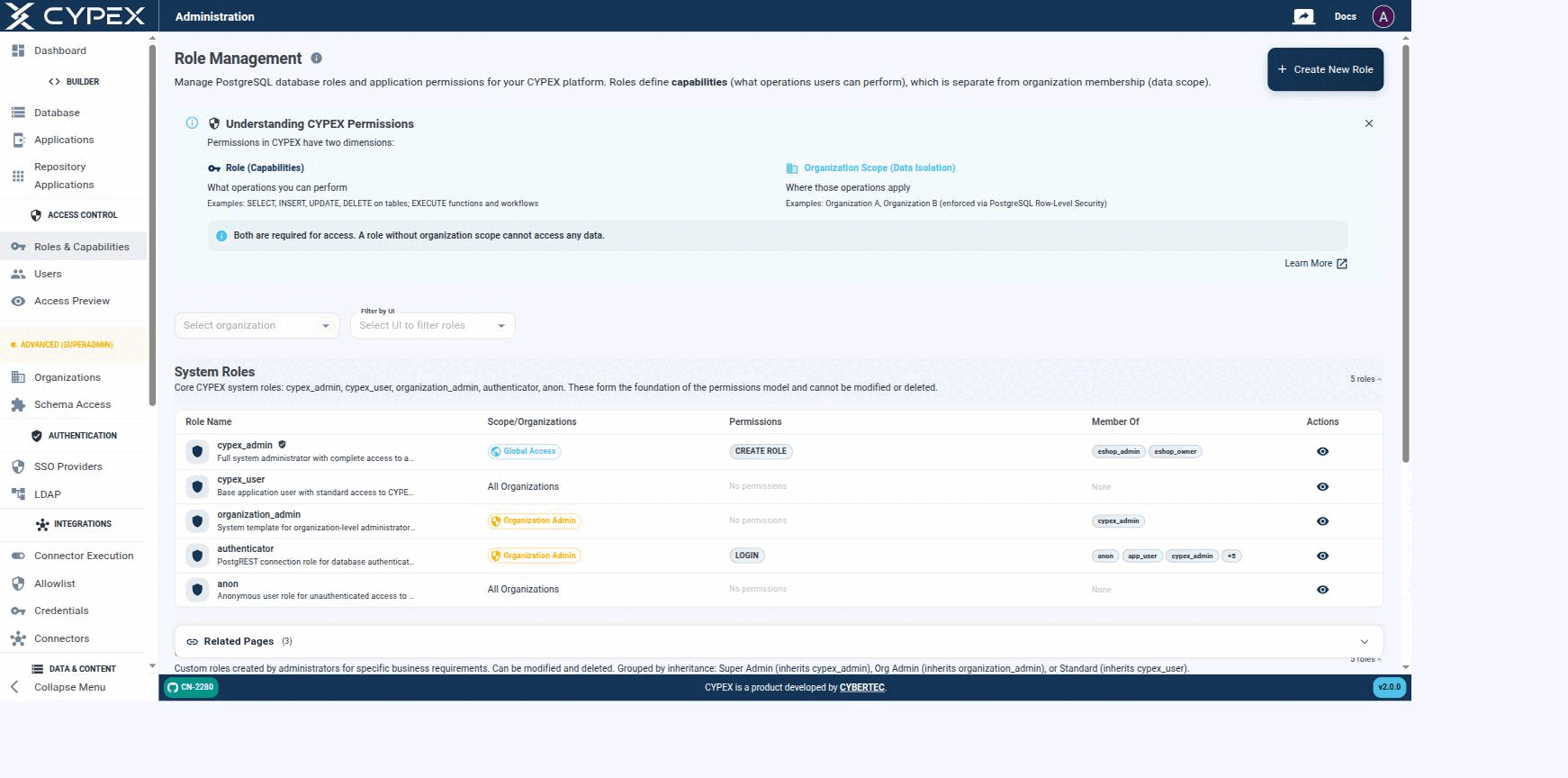The width and height of the screenshot is (1568, 778).
Task: Expand the Related Pages section
Action: click(x=779, y=641)
